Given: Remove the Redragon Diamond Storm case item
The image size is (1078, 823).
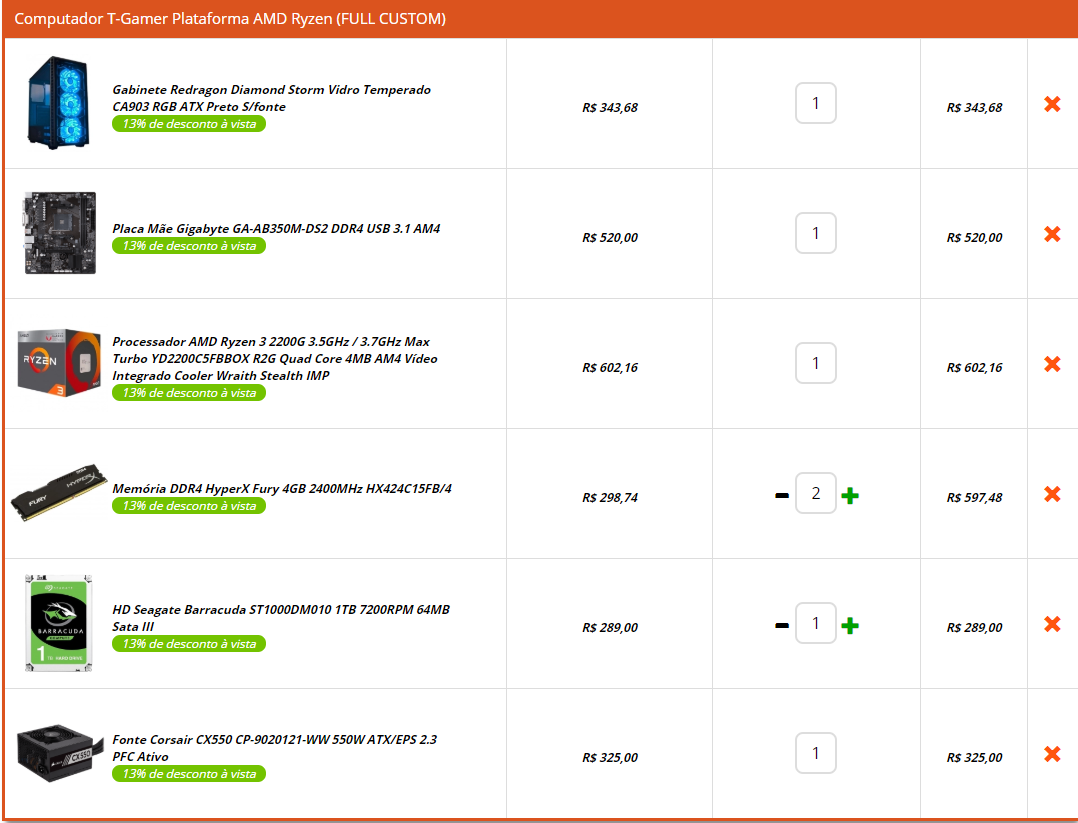Looking at the screenshot, I should 1052,104.
